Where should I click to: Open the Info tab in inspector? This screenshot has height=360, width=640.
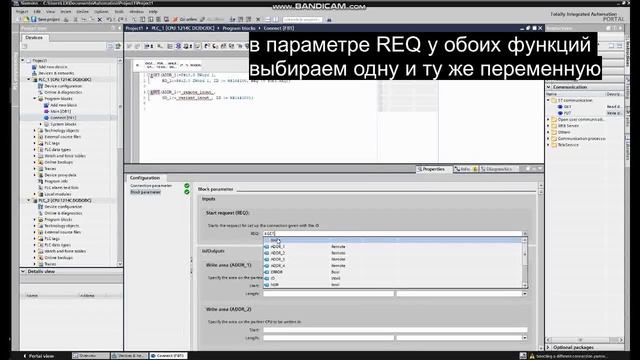point(466,169)
